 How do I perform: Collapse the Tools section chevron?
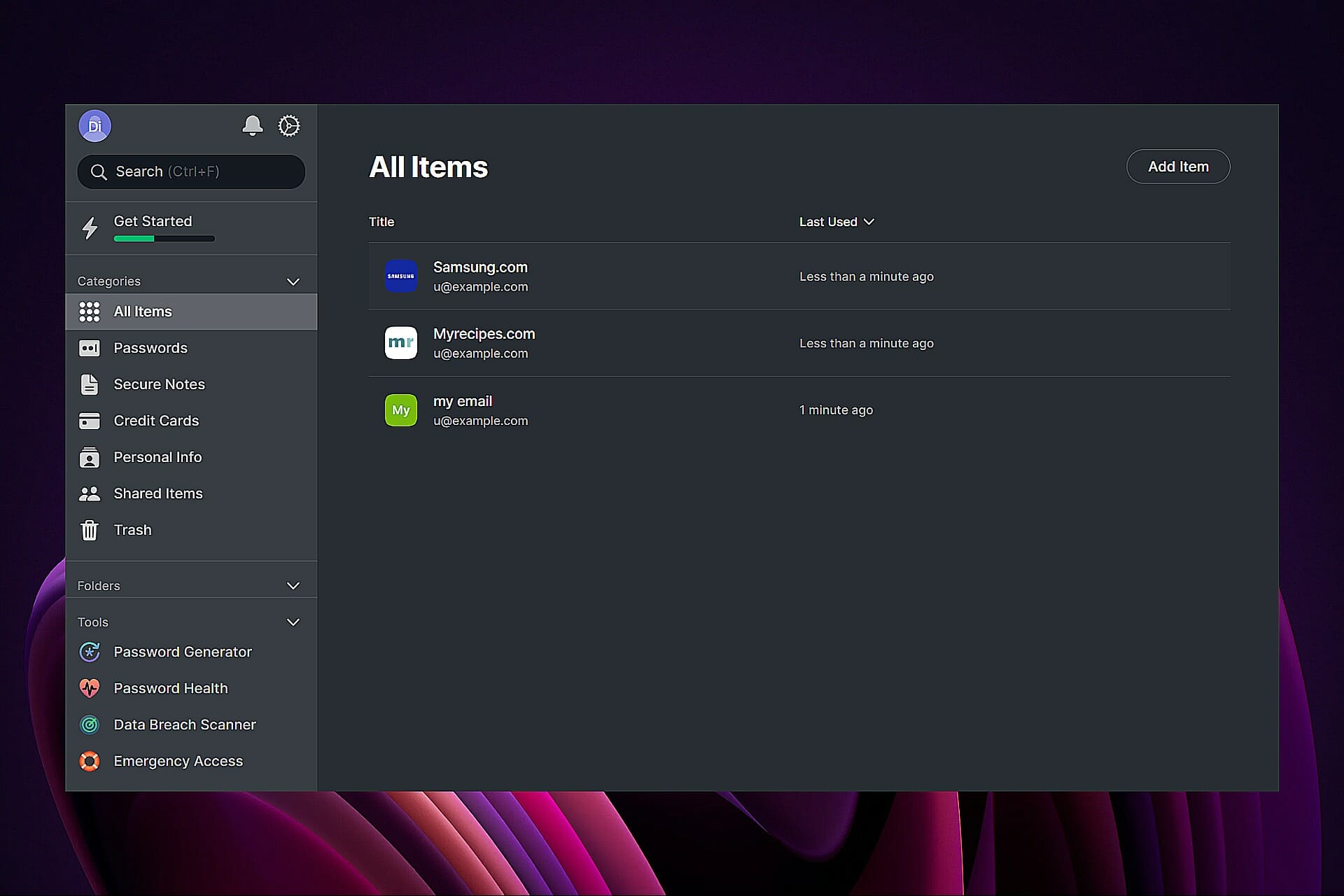click(x=293, y=622)
